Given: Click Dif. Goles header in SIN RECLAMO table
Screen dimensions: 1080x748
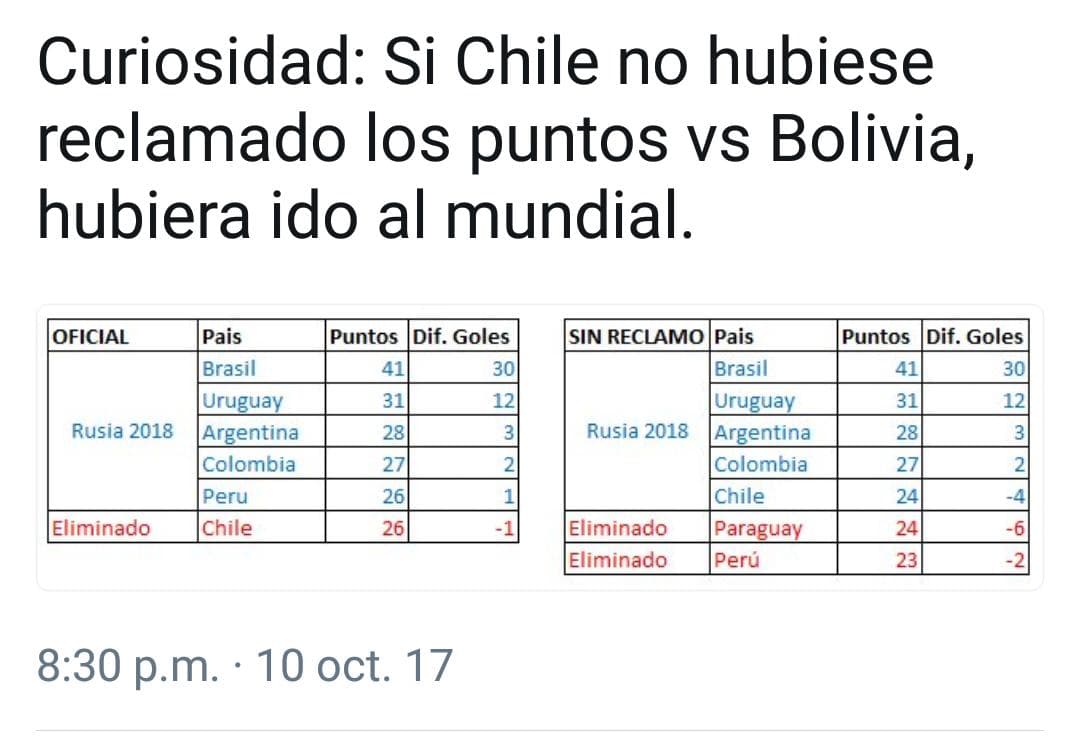Looking at the screenshot, I should pyautogui.click(x=975, y=337).
